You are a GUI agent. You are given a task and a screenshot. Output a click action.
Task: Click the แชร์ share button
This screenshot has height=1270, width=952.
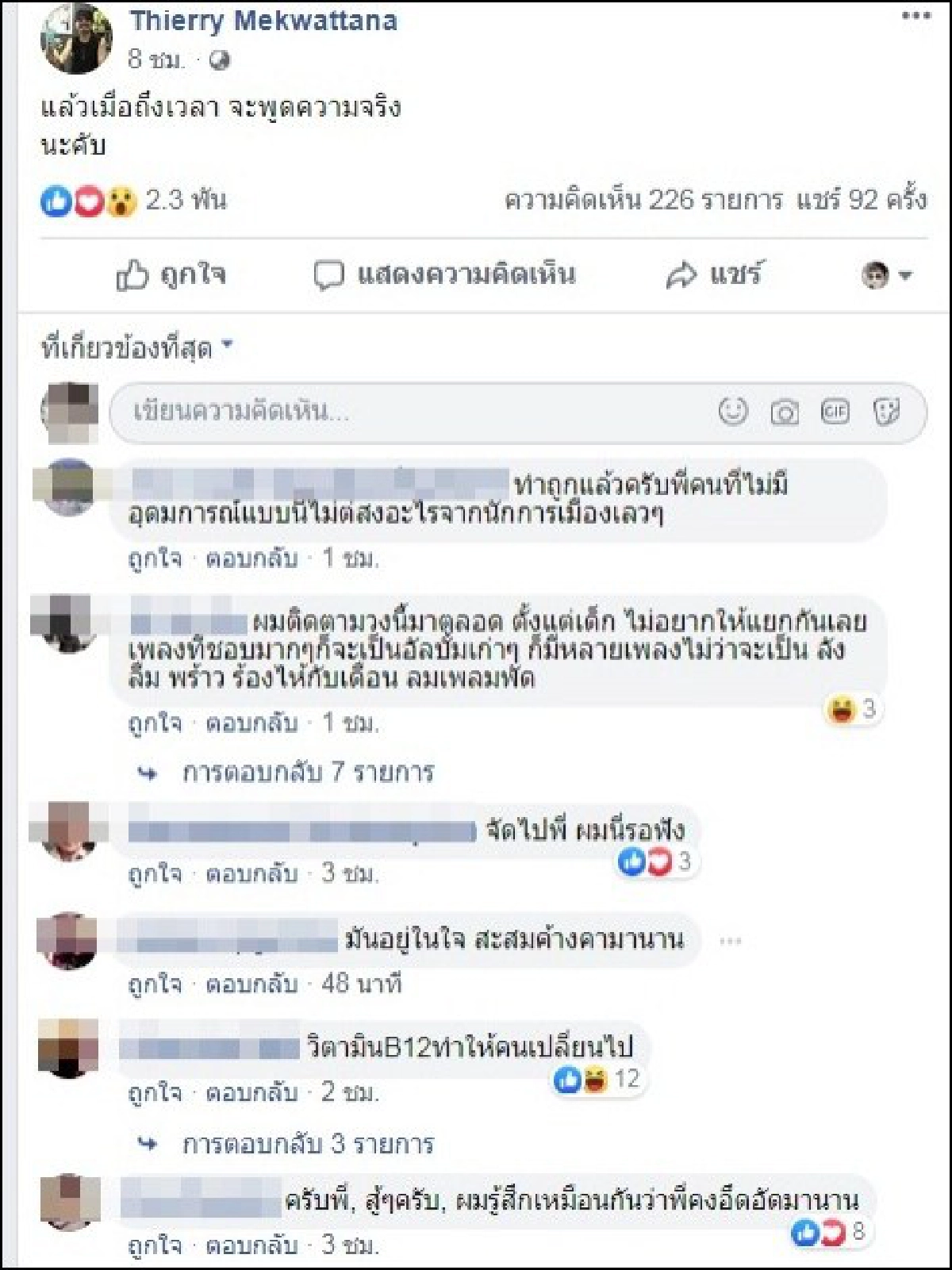point(713,275)
